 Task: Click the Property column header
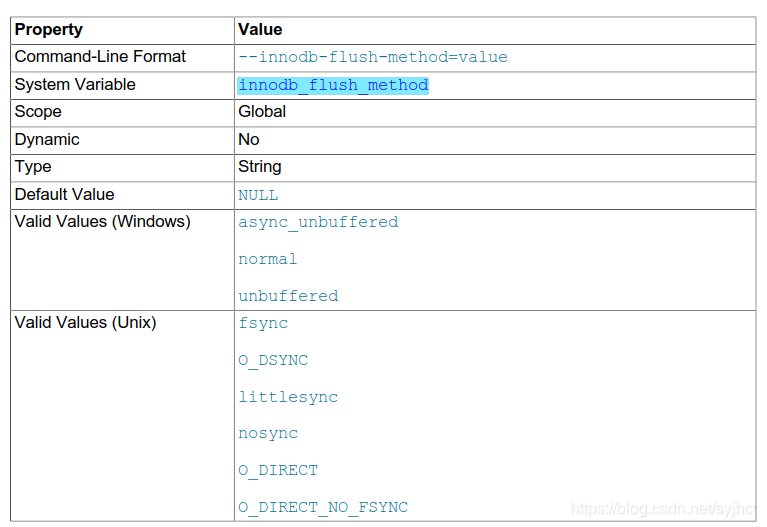pyautogui.click(x=48, y=30)
